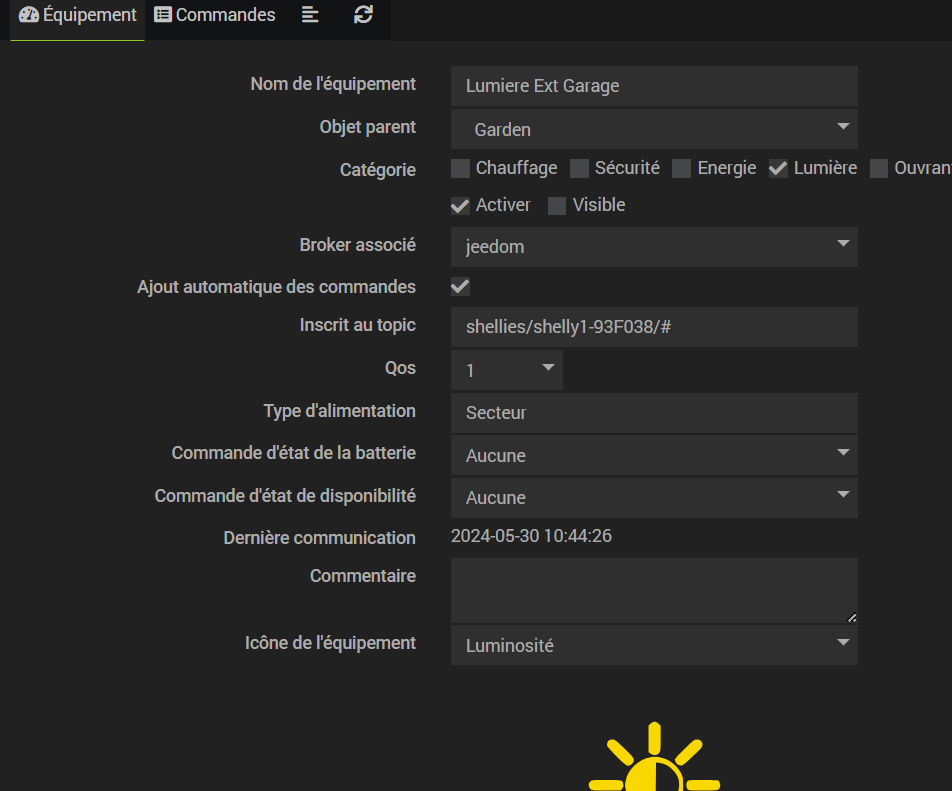This screenshot has width=952, height=791.
Task: Click the list icon on Commandes tab
Action: pos(163,16)
